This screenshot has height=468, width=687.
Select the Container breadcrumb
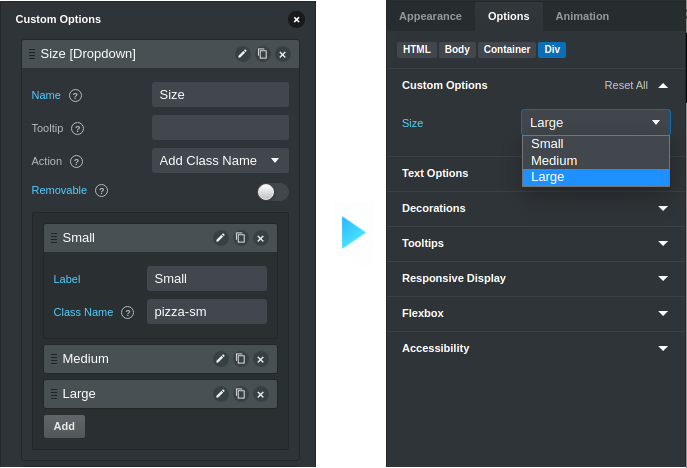point(507,50)
